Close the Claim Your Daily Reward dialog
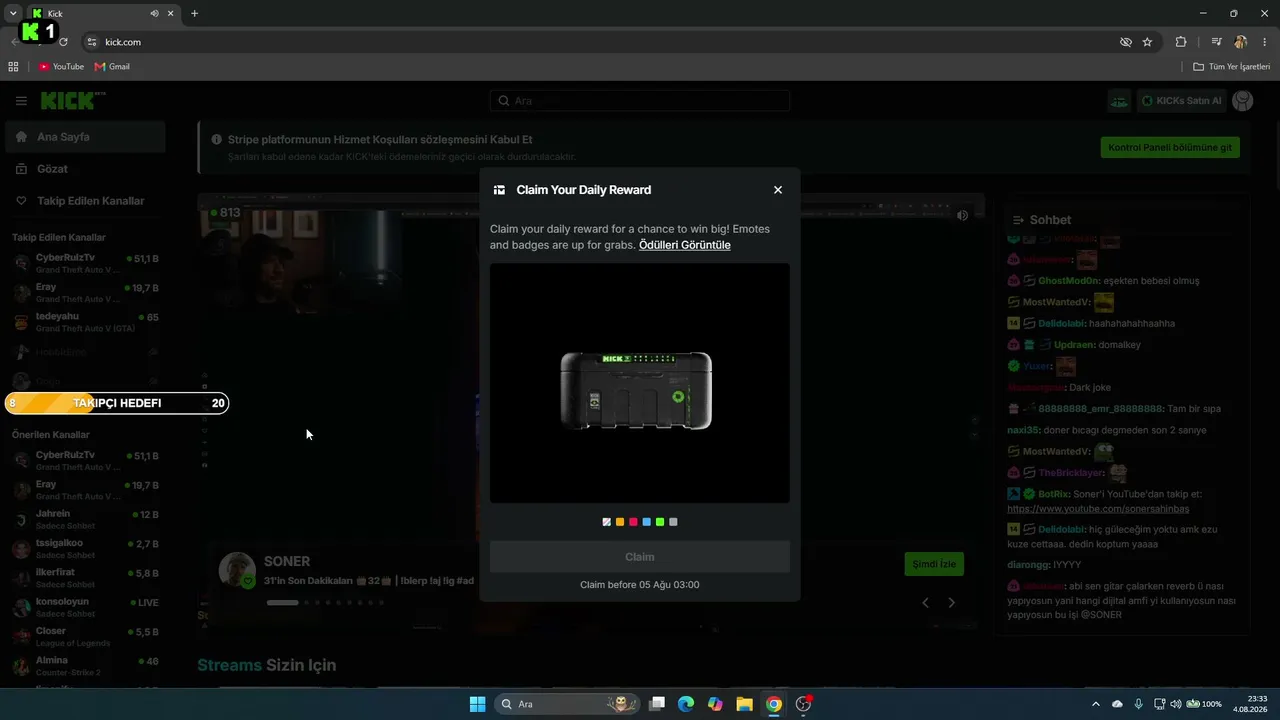 (778, 190)
